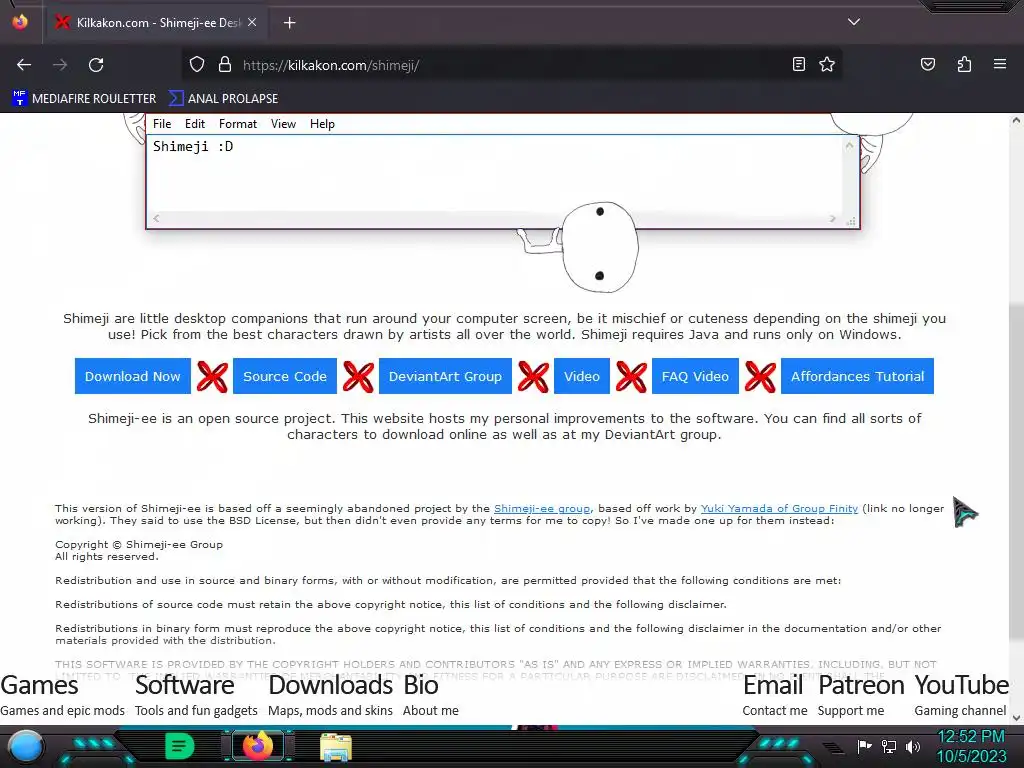
Task: Open the Email contact link
Action: pyautogui.click(x=775, y=696)
